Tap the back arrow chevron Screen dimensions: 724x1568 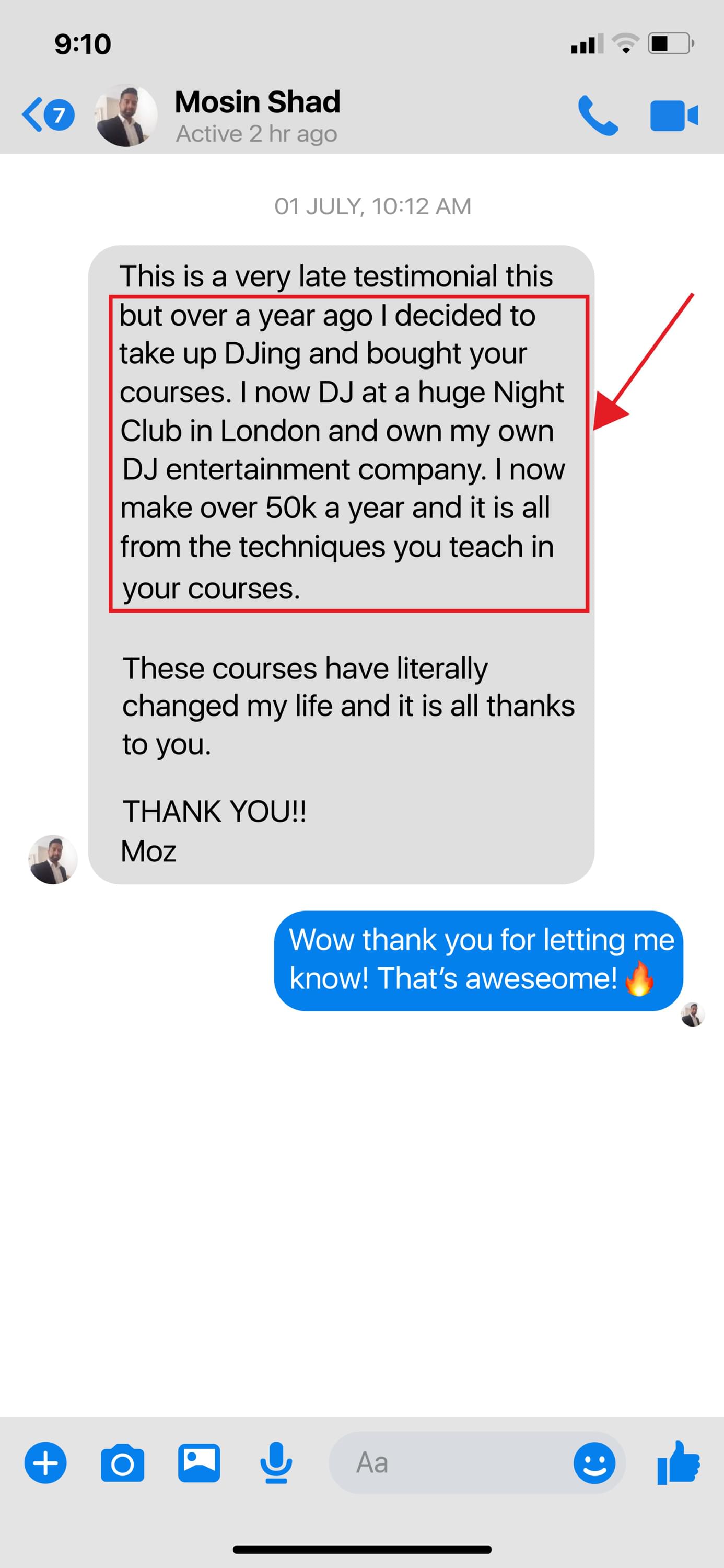click(x=32, y=114)
